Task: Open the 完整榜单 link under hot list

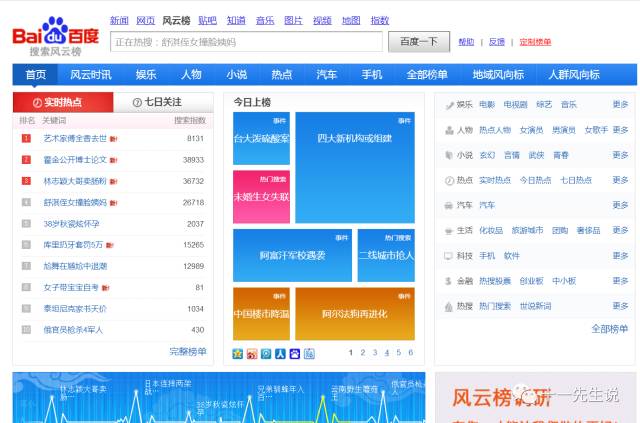Action: (188, 351)
